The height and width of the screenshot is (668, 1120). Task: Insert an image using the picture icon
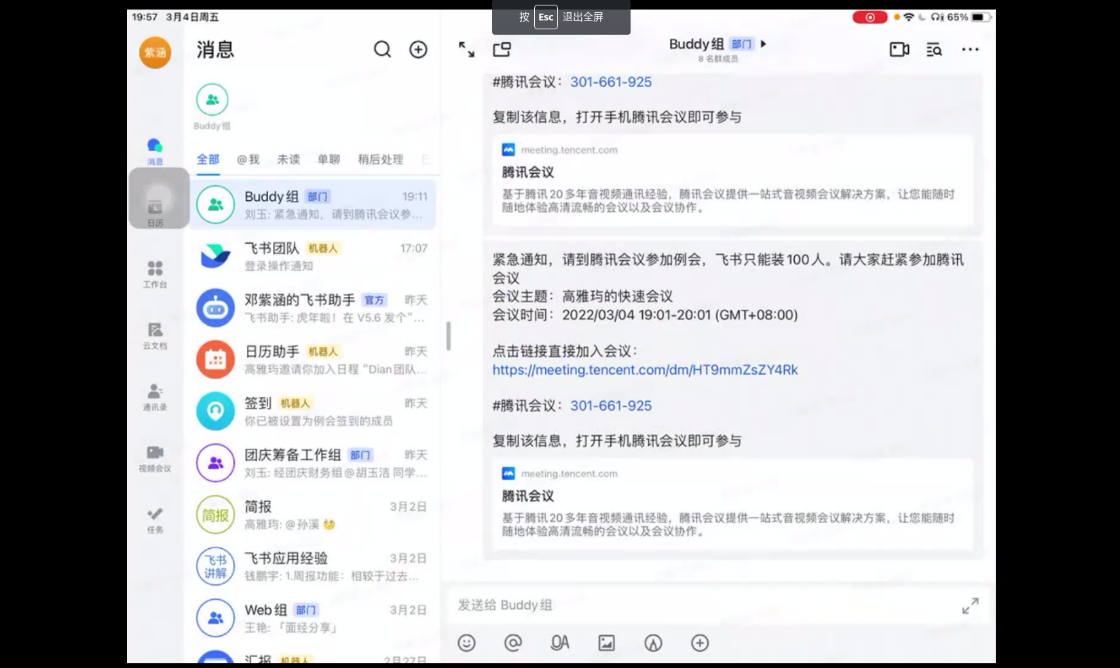coord(606,643)
